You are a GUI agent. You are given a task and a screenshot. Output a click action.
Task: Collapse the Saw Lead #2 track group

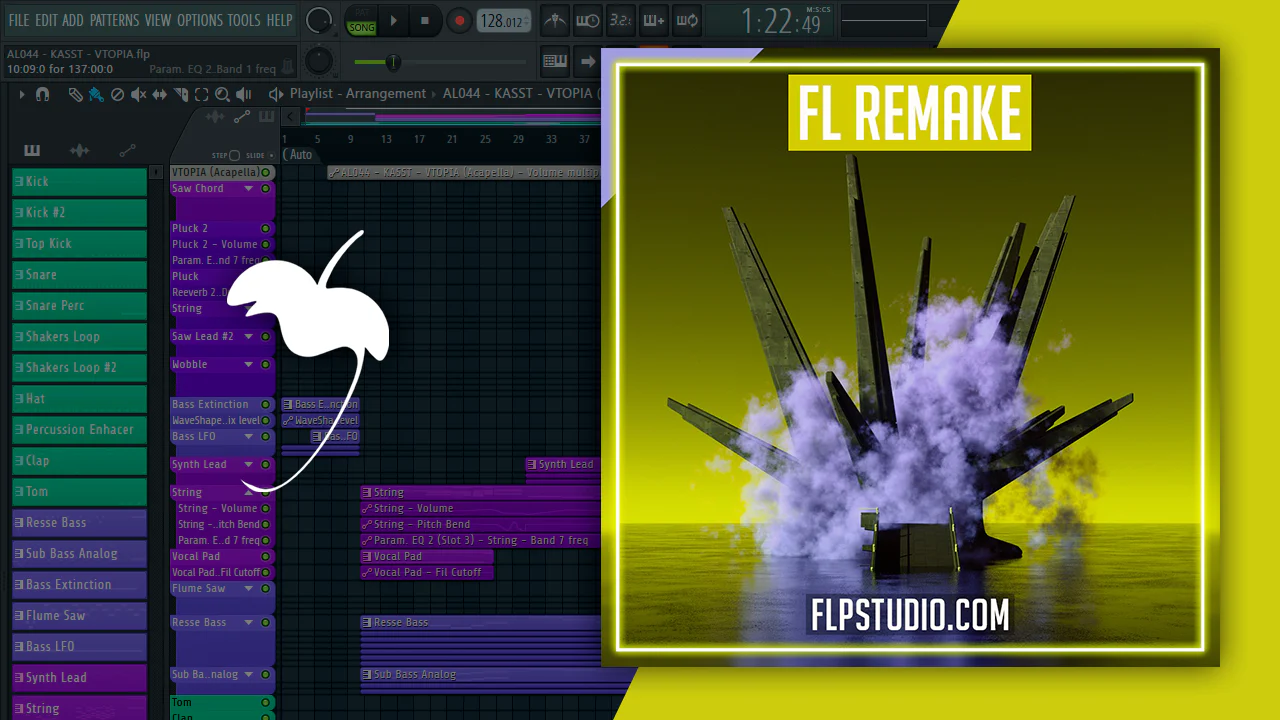[249, 336]
